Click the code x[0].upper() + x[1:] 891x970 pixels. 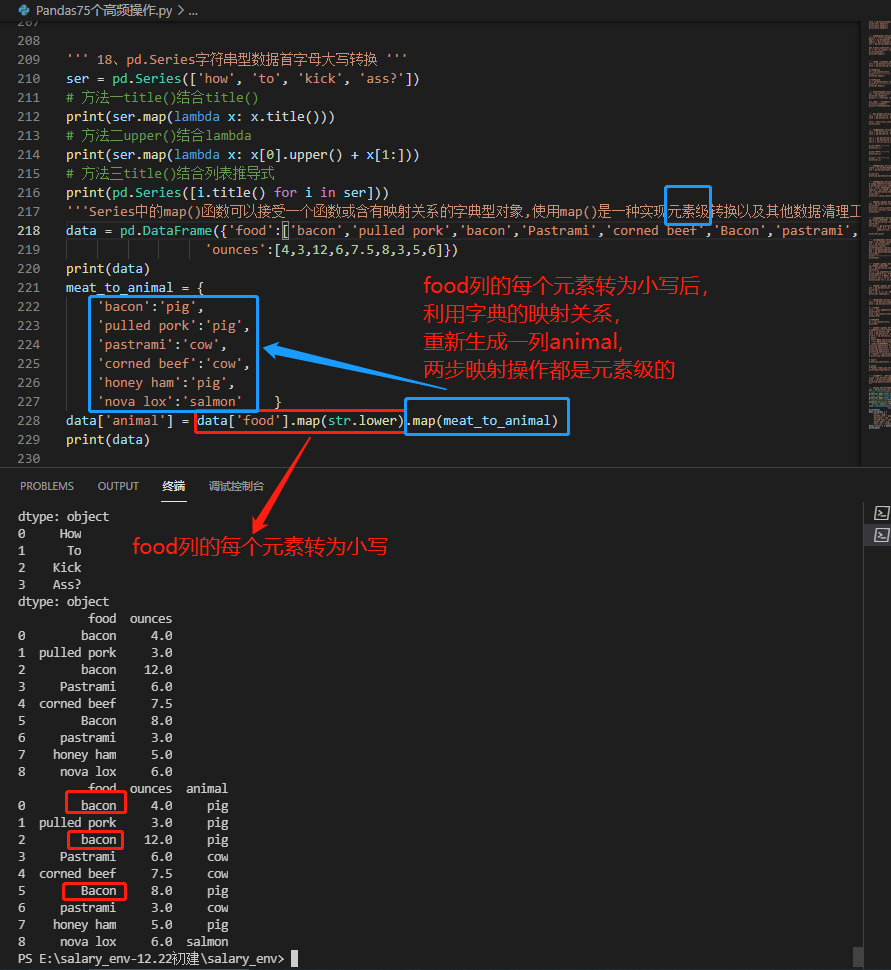pos(327,155)
